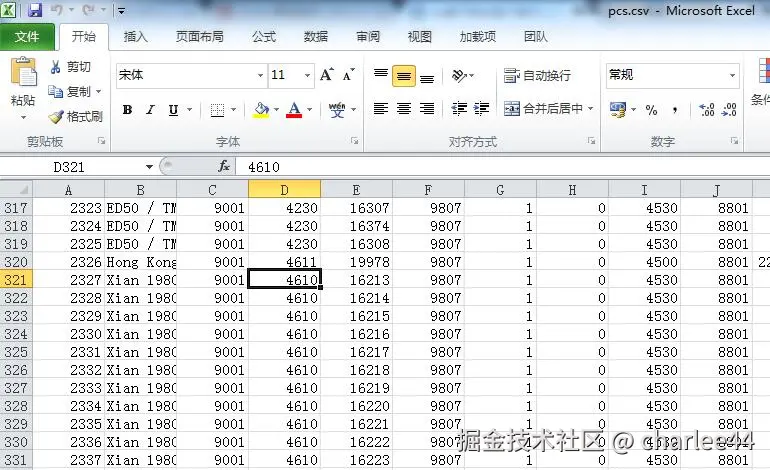Switch to the 页面布局 tab

coord(200,37)
